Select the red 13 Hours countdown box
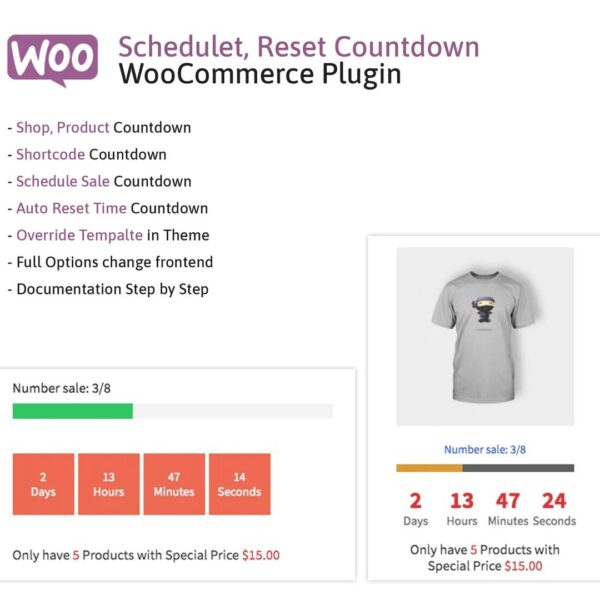 pos(109,484)
